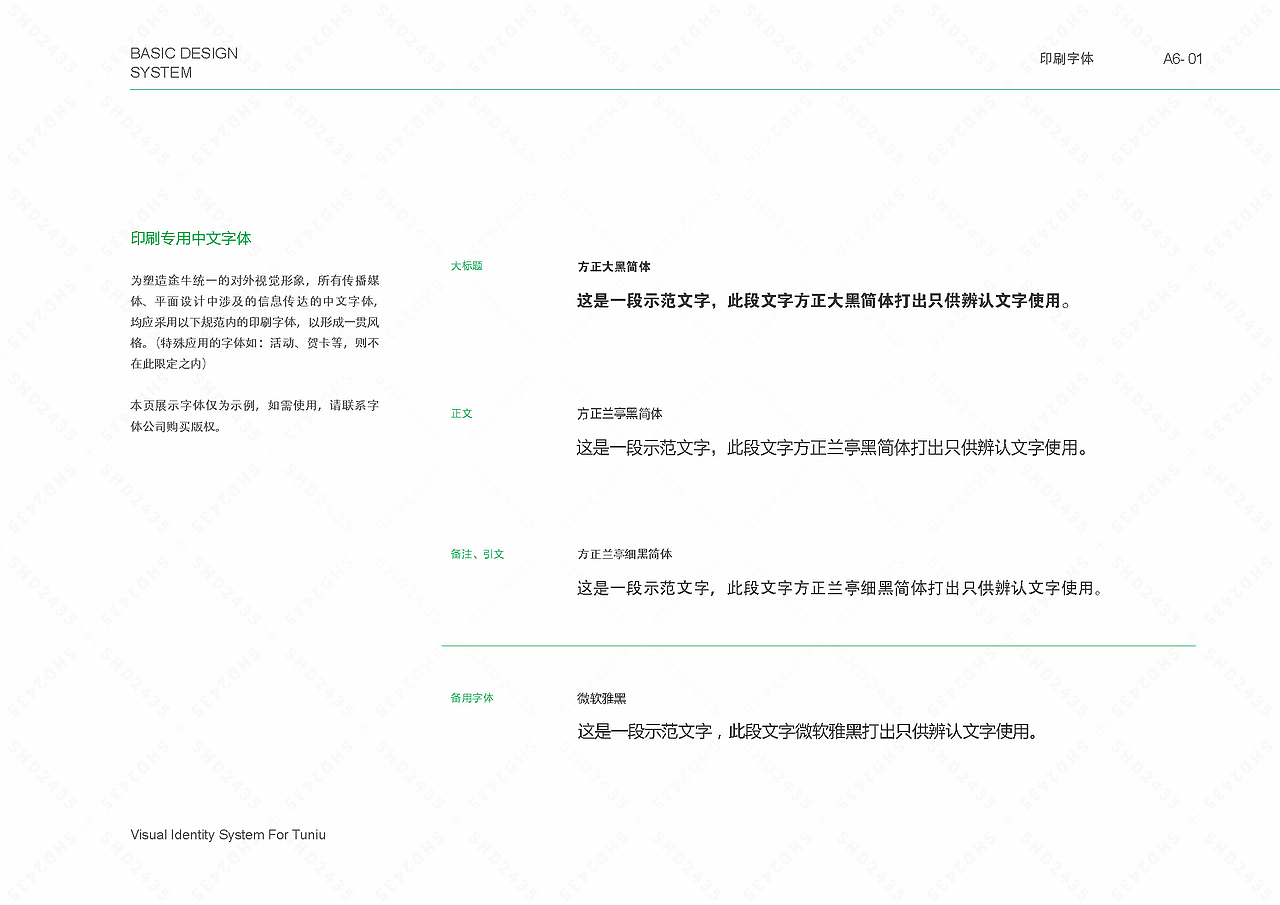Image resolution: width=1280 pixels, height=905 pixels.
Task: Click the paragraph beginning '本页展示字体仅为示例'
Action: point(255,416)
